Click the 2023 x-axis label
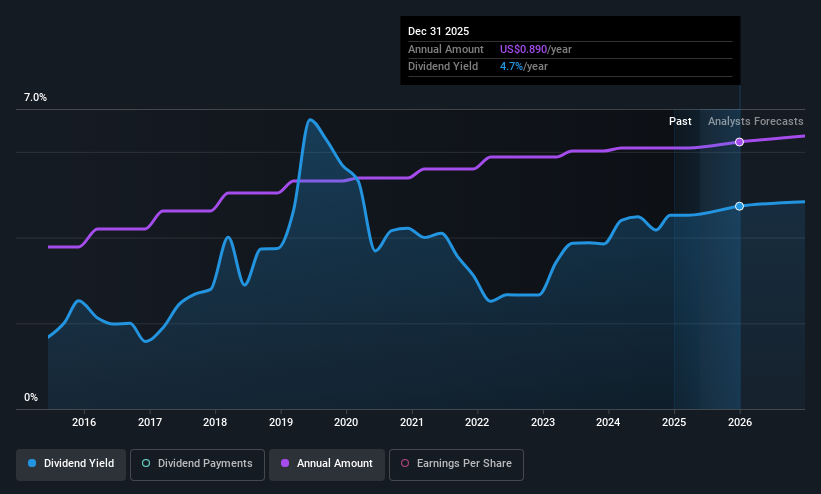Screen dimensions: 821x494 tap(543, 422)
